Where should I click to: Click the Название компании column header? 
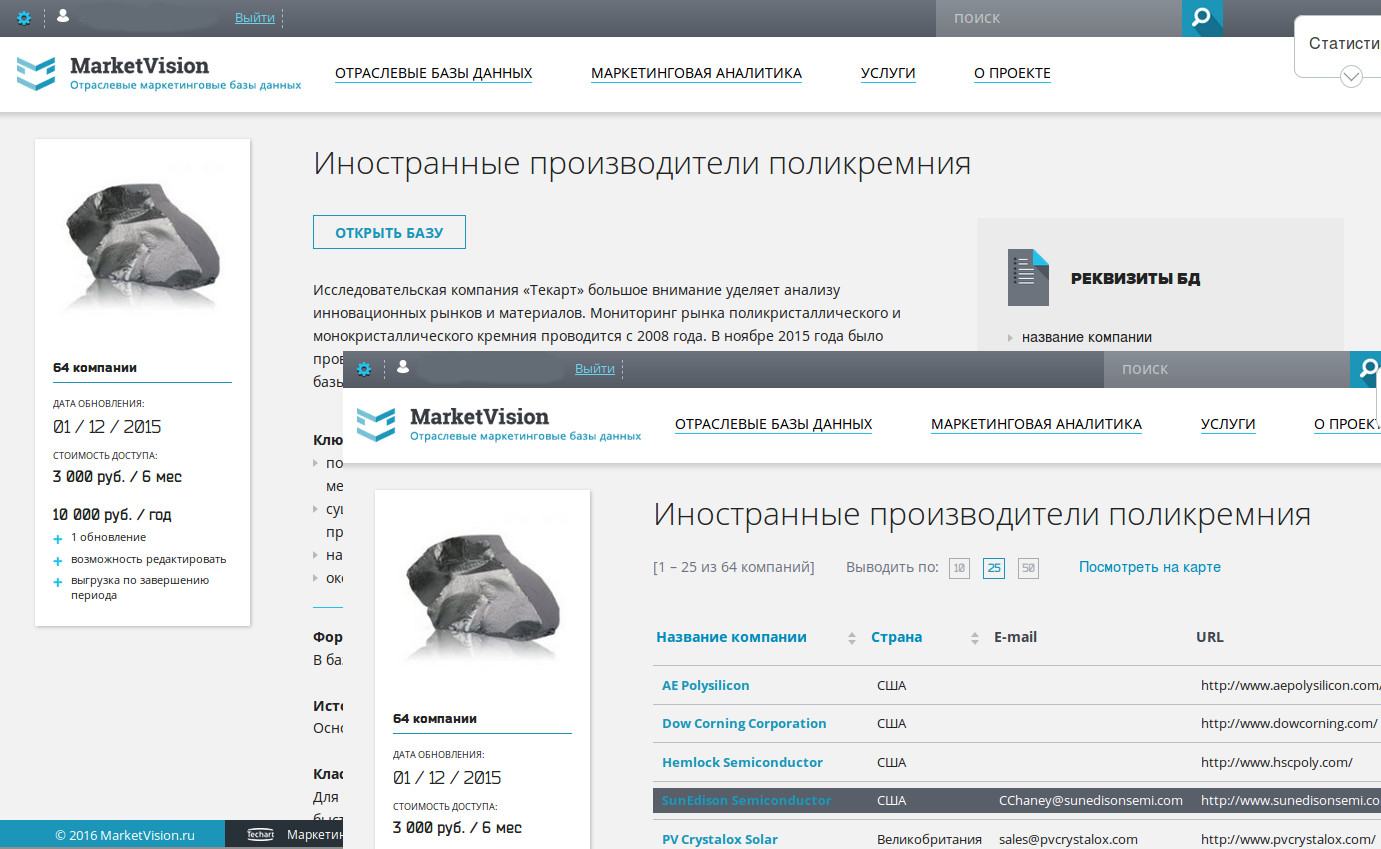click(x=731, y=637)
